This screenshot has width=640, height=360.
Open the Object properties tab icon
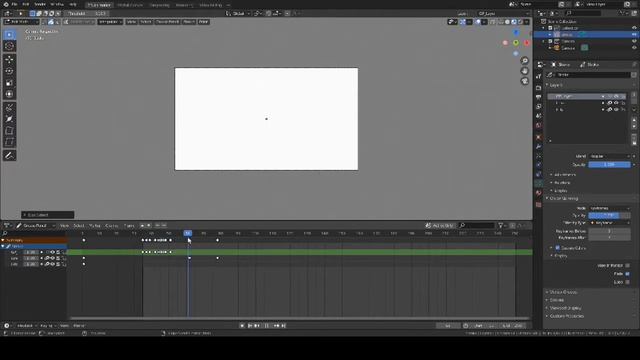pos(538,137)
